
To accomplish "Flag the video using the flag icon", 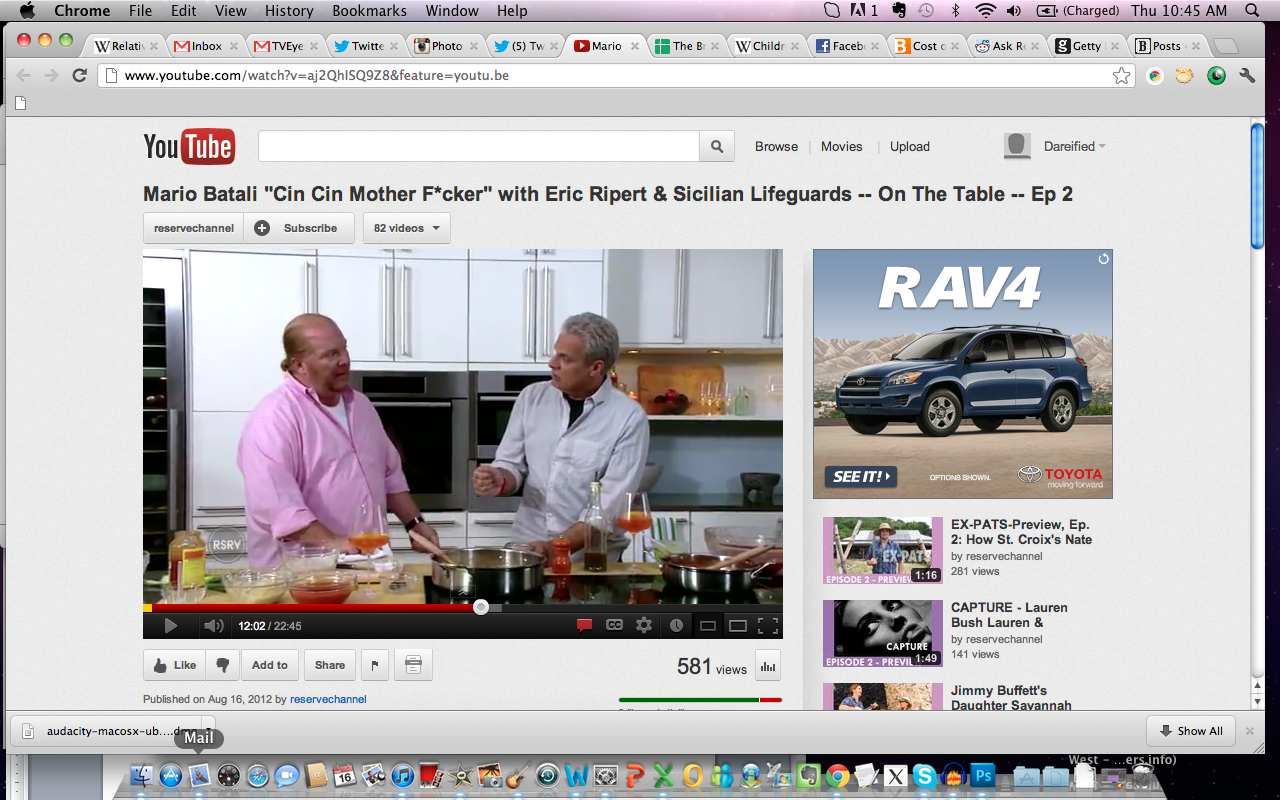I will coord(374,665).
